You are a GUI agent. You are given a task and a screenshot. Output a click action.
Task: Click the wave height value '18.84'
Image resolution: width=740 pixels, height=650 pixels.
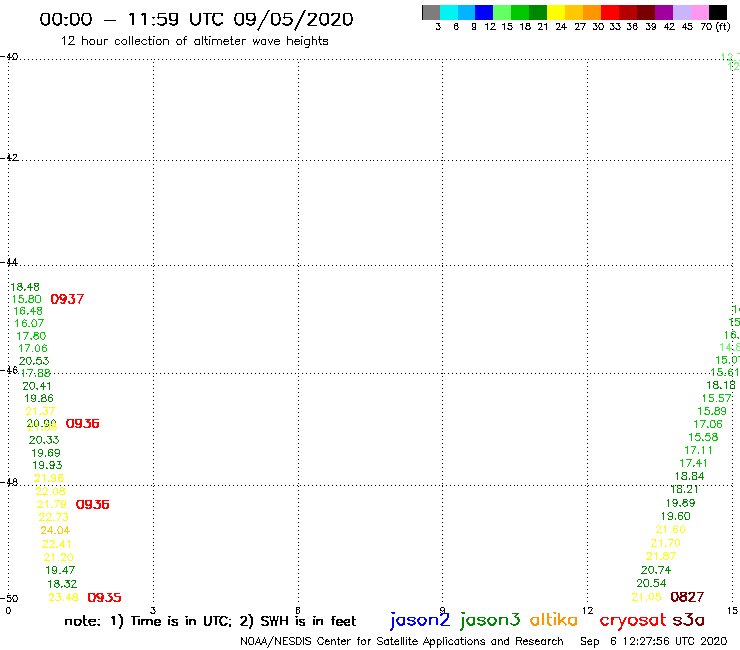click(x=690, y=476)
